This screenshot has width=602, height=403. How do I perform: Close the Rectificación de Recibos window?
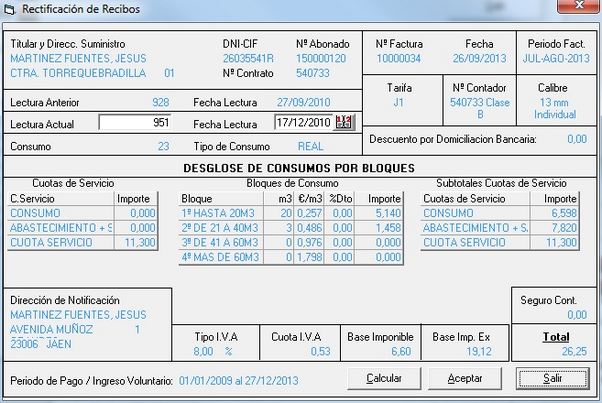click(579, 5)
